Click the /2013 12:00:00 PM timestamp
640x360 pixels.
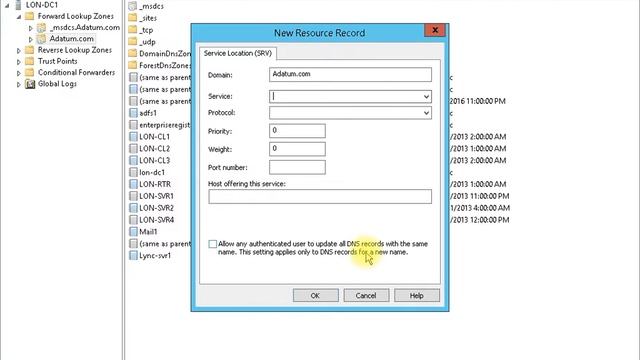pyautogui.click(x=480, y=220)
